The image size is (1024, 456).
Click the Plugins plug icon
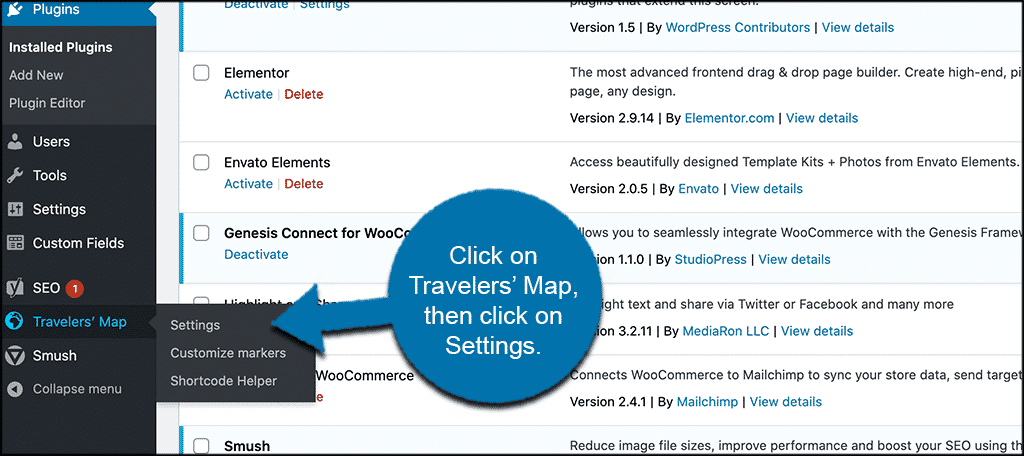(x=15, y=9)
